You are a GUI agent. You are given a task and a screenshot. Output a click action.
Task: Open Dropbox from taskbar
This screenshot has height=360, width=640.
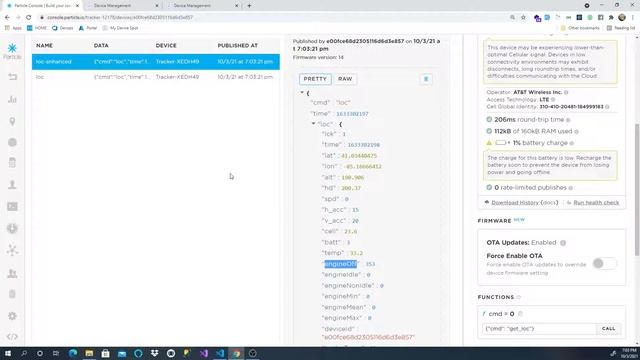coord(154,353)
